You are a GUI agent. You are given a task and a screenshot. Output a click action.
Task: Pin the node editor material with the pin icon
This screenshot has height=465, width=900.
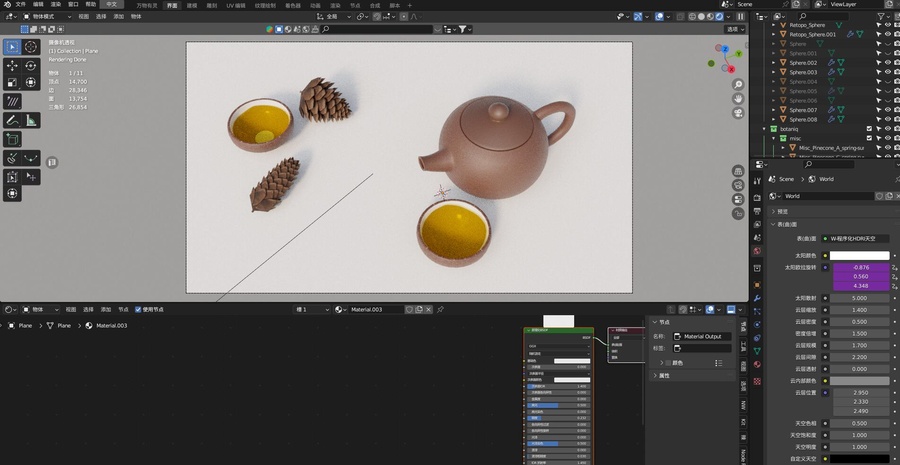tap(440, 309)
